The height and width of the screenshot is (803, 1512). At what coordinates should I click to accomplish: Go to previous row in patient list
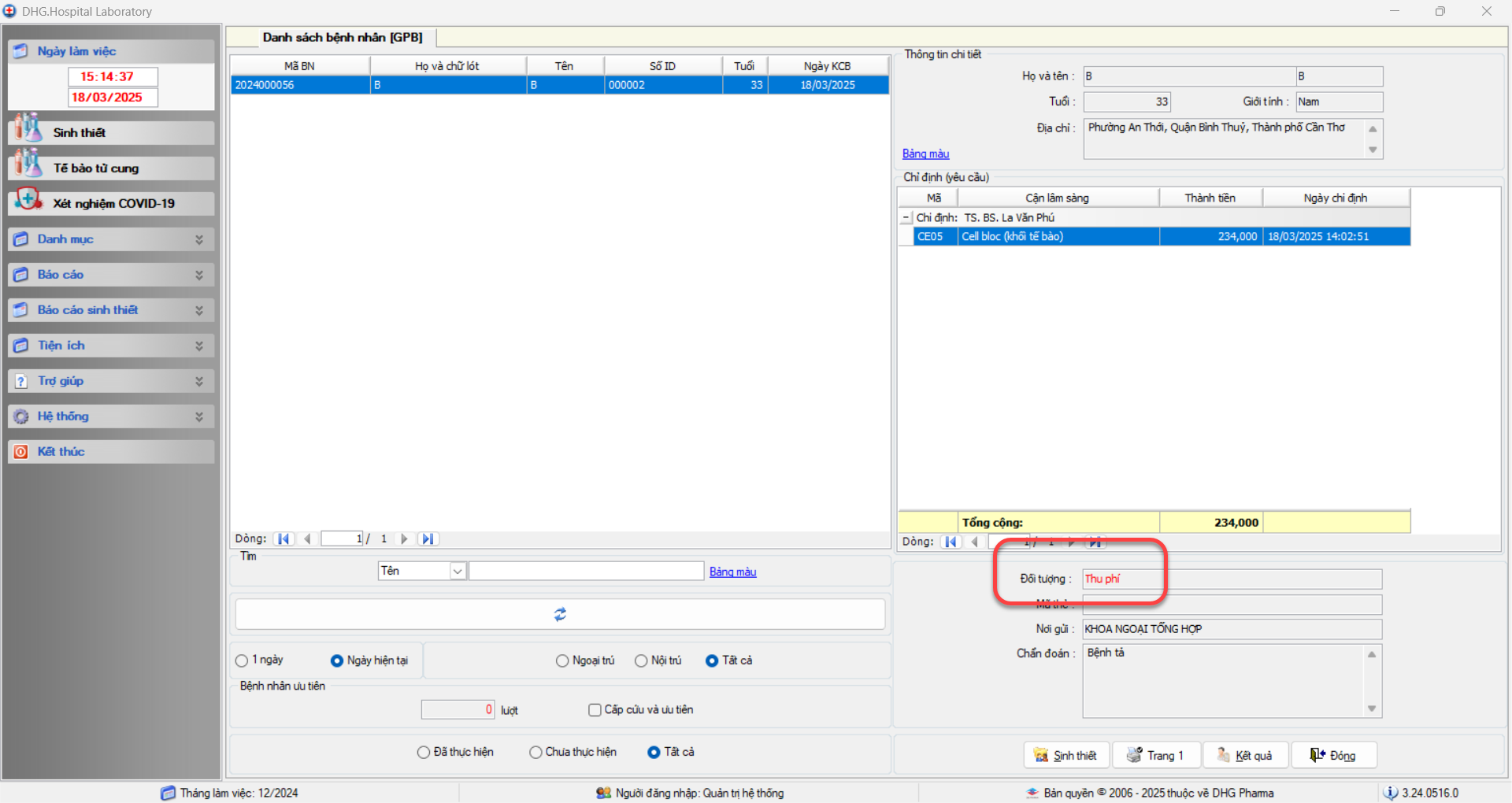coord(307,539)
